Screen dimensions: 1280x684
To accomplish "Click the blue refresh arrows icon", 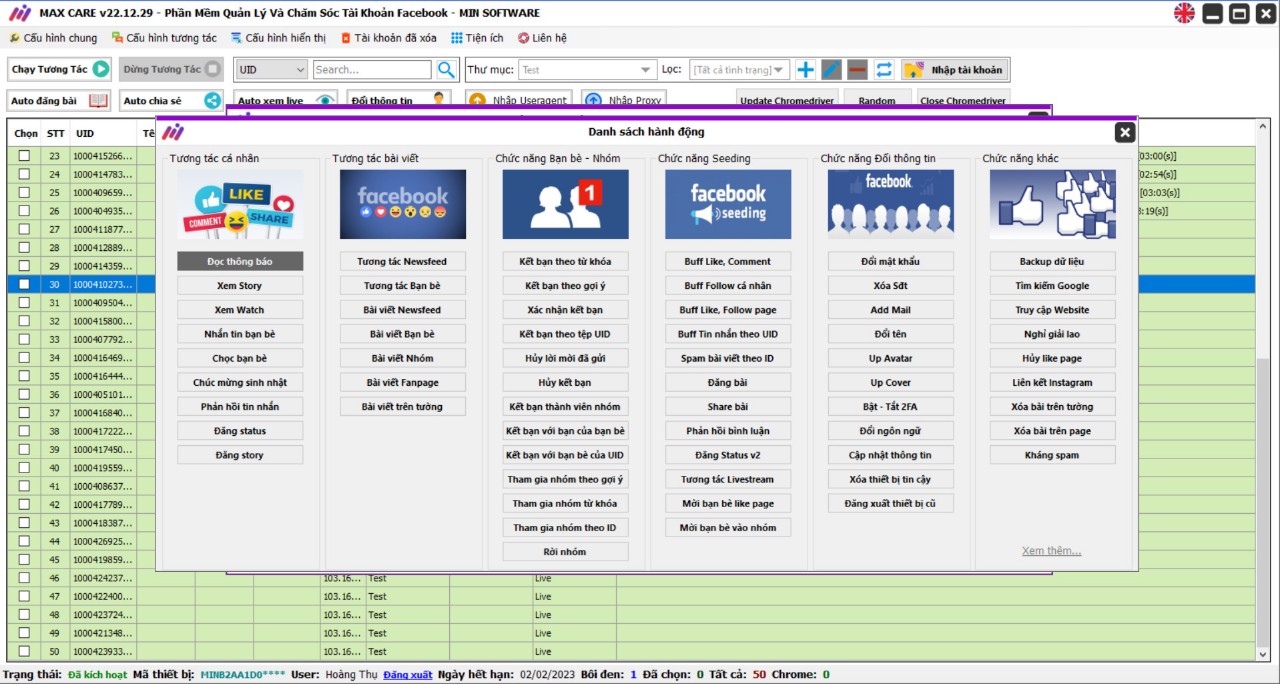I will 884,70.
